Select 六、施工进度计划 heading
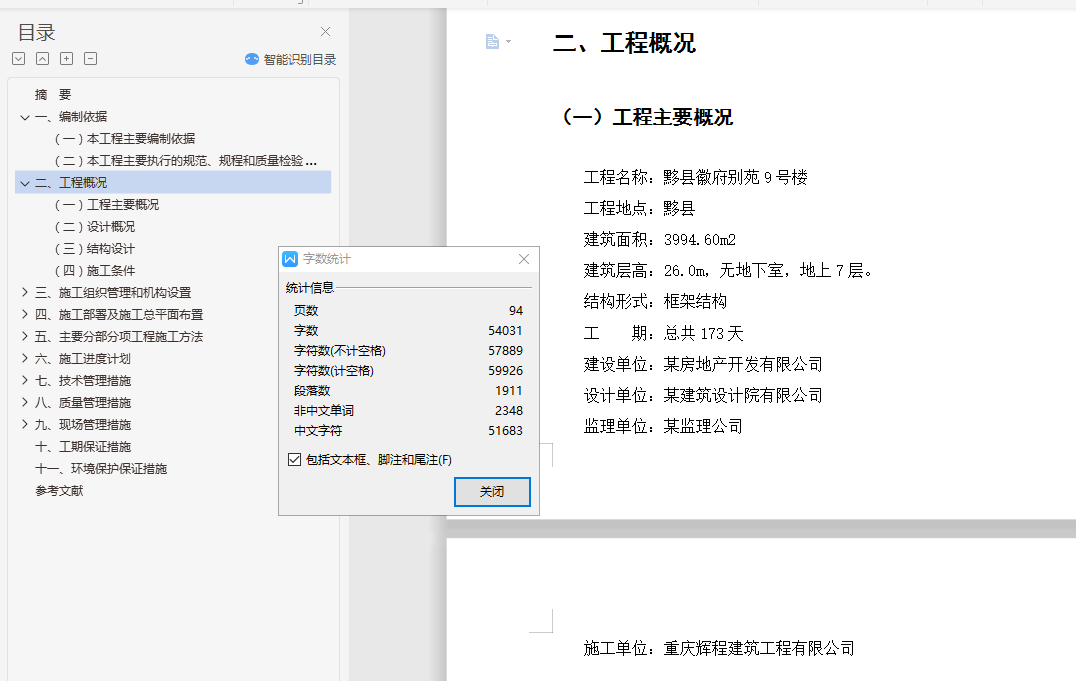Viewport: 1076px width, 681px height. pos(83,358)
